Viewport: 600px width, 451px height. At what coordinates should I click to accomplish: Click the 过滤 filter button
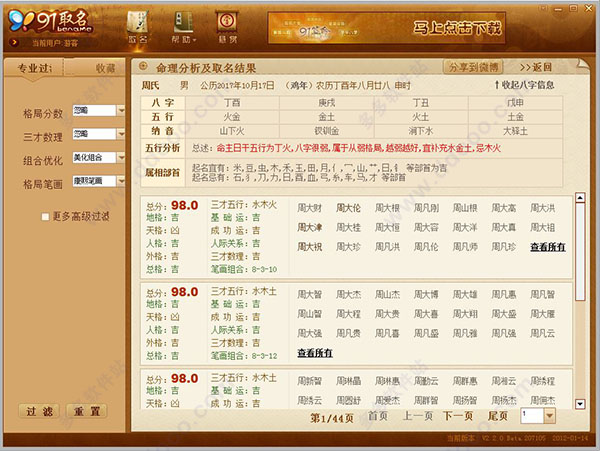pyautogui.click(x=39, y=411)
